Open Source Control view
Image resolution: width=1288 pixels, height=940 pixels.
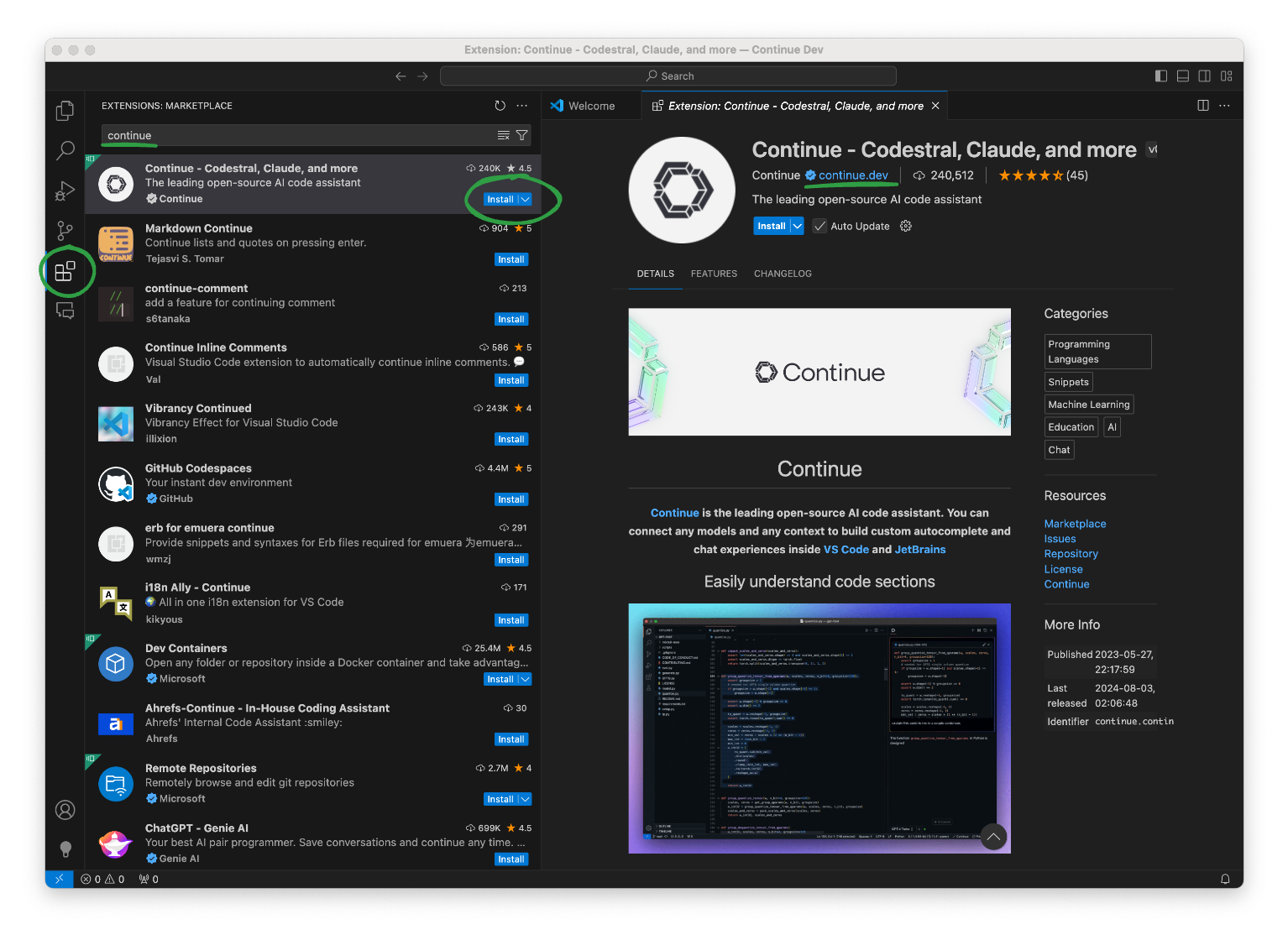[65, 231]
